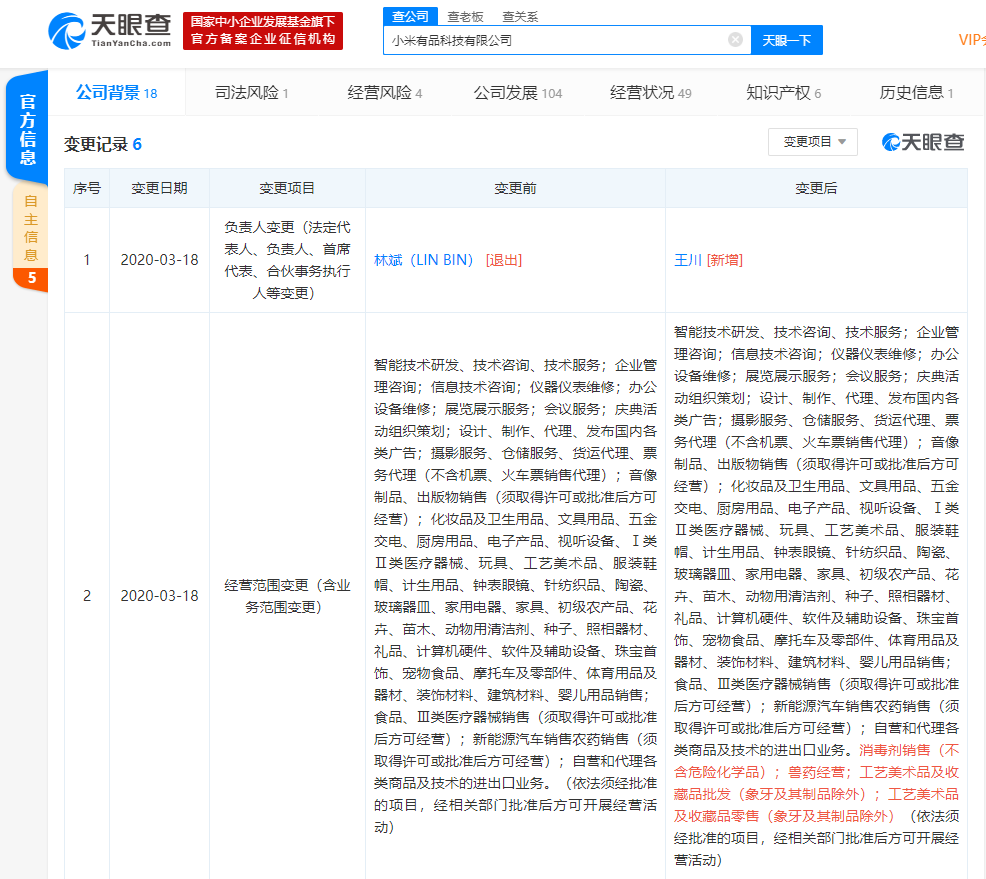Screen dimensions: 986x879
Task: Click the 变更记录 6 section heading
Action: [x=102, y=145]
